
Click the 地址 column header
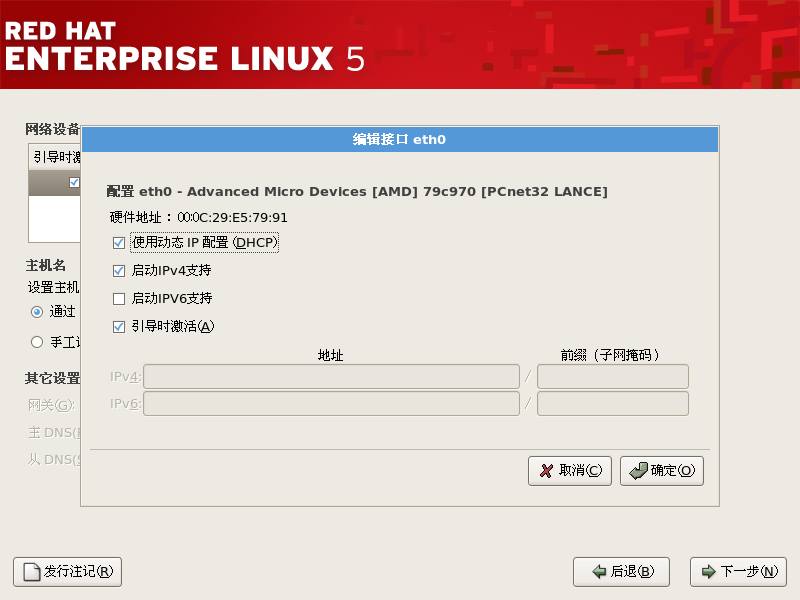(330, 355)
